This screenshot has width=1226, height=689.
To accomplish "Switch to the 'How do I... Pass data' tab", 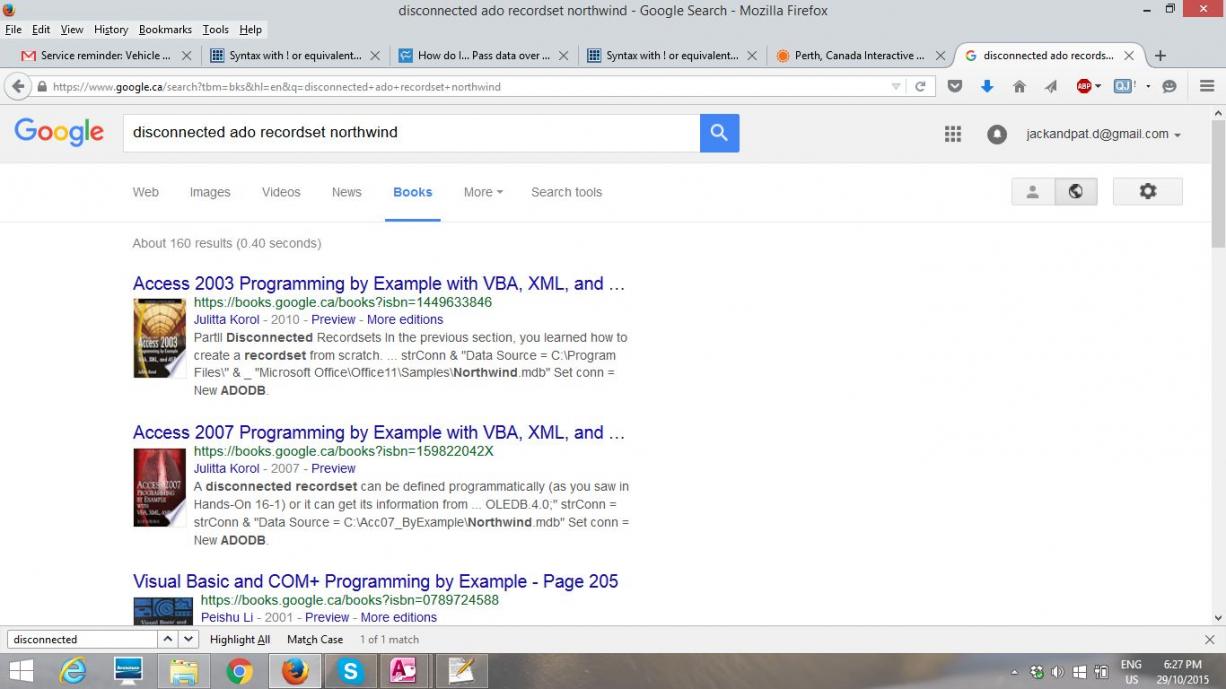I will pyautogui.click(x=482, y=56).
